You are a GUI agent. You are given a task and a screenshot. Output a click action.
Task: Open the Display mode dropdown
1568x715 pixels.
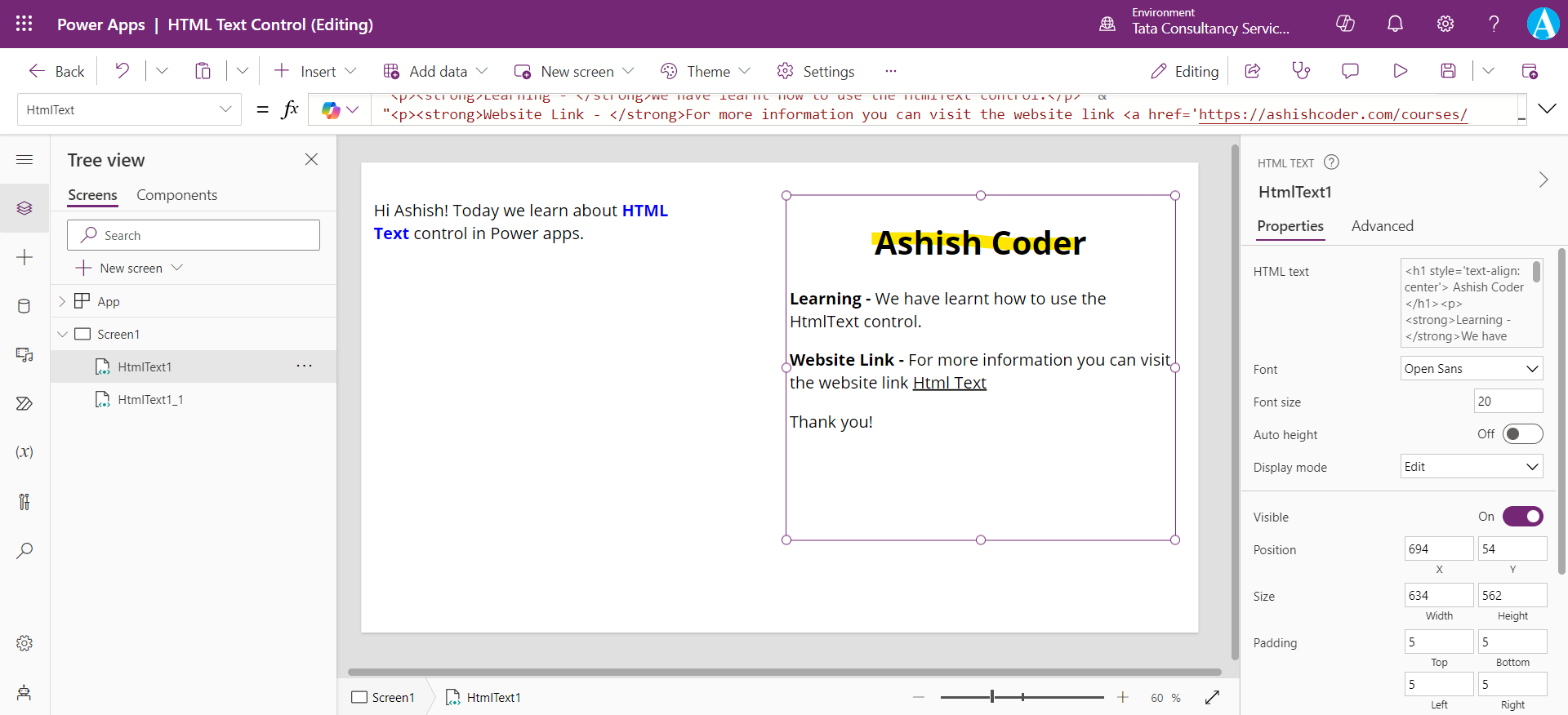click(1471, 467)
